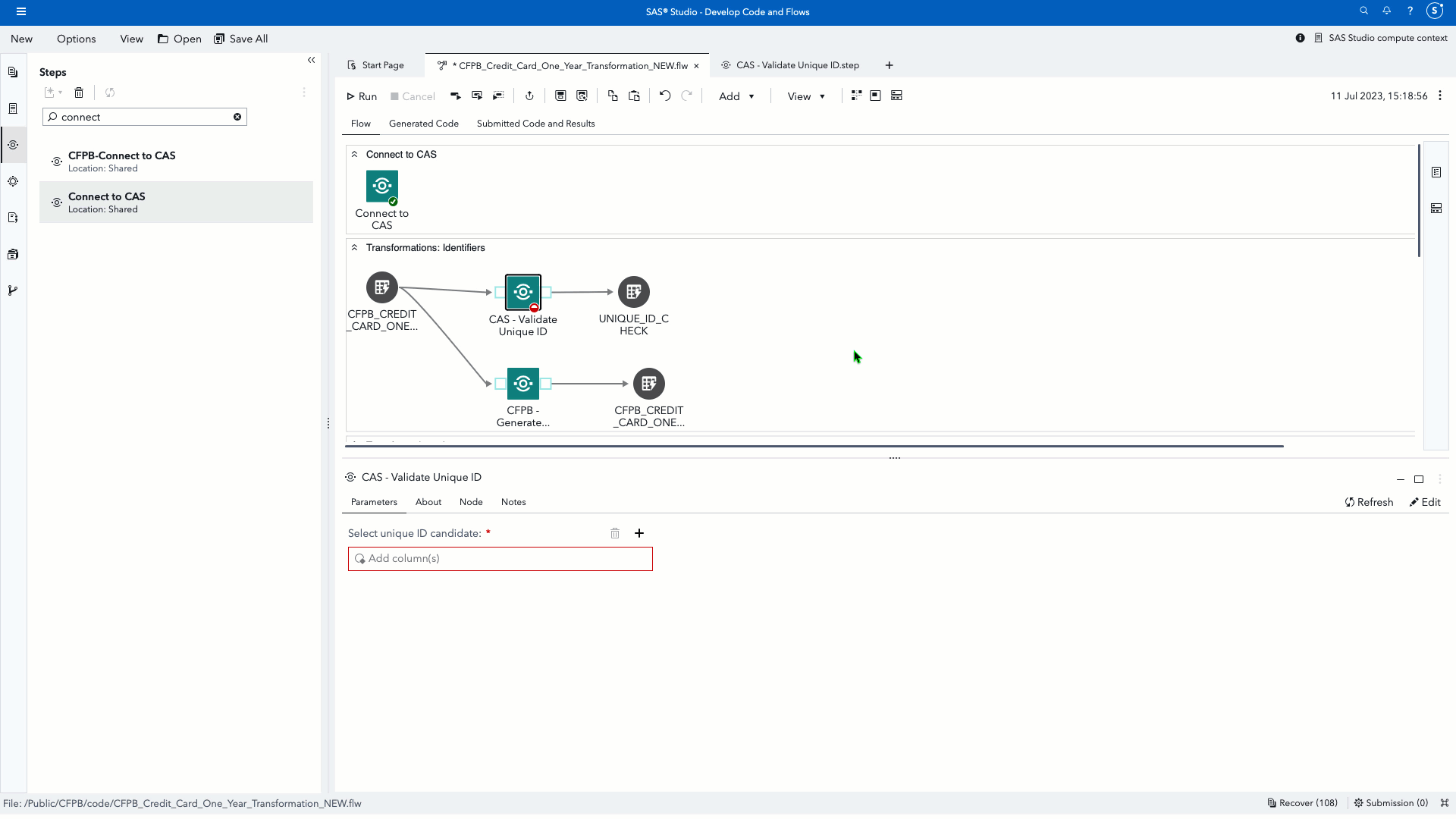Open the user profile avatar

click(1434, 11)
